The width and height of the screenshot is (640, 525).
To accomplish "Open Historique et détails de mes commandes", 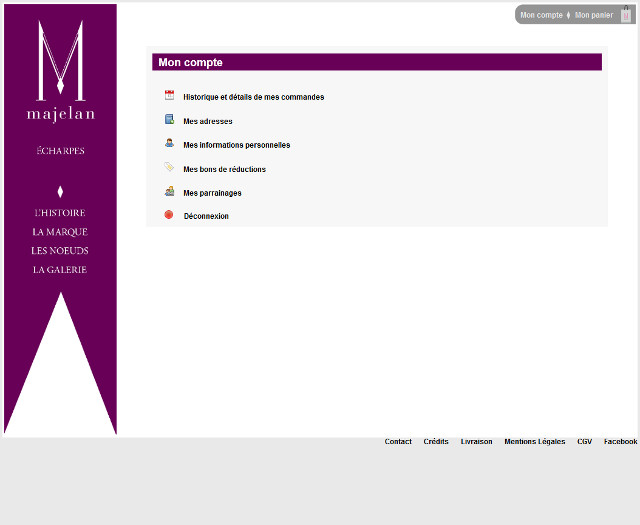I will coord(253,97).
